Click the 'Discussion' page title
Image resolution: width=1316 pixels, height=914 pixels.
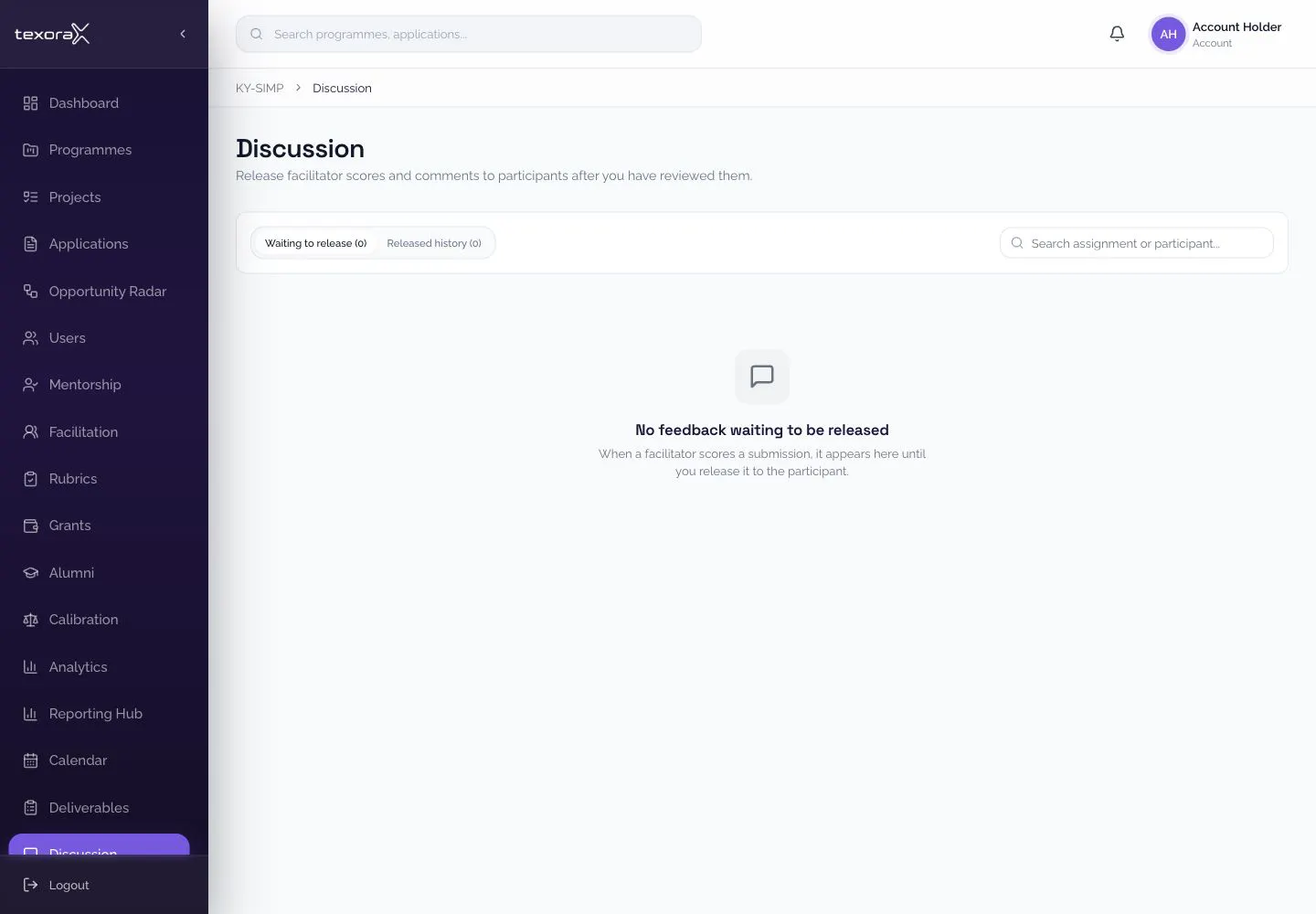pyautogui.click(x=300, y=148)
